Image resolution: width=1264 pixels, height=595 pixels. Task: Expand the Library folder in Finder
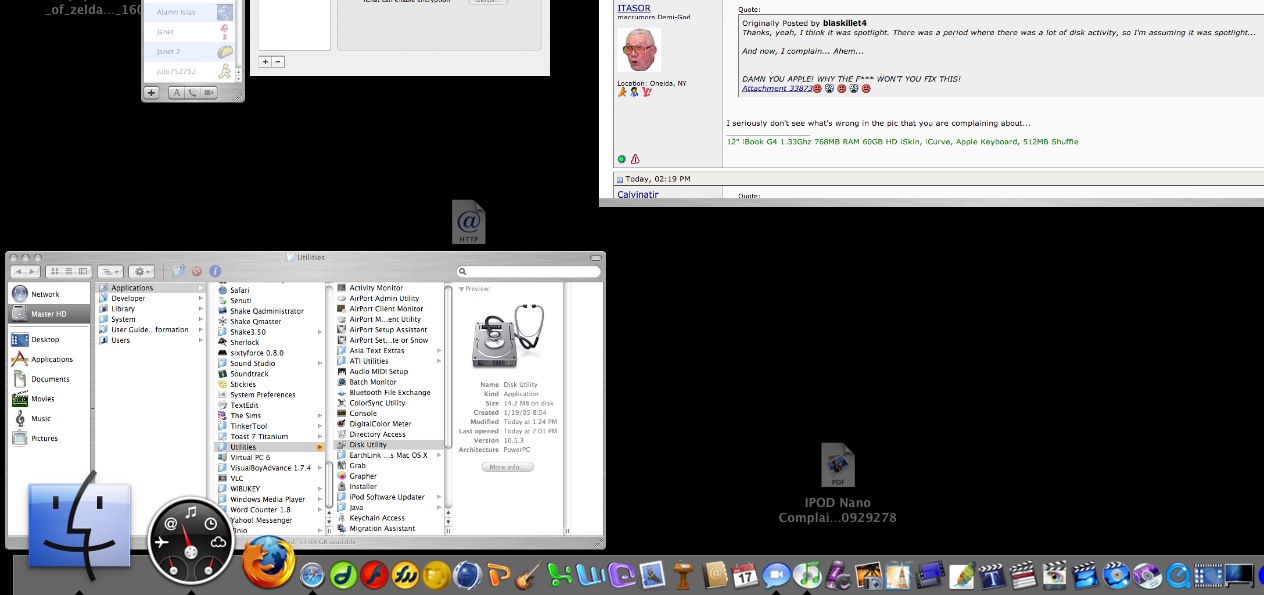[x=201, y=309]
